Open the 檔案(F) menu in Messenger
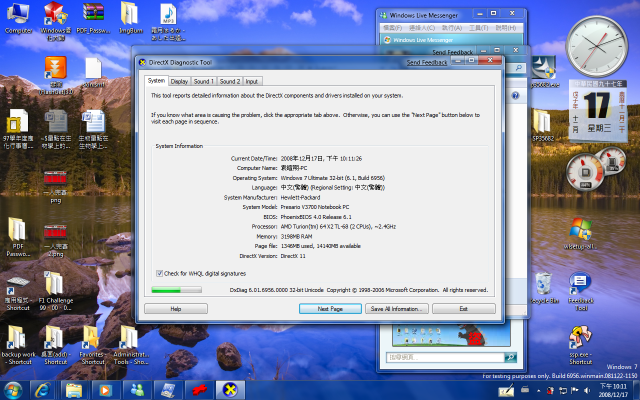 click(393, 28)
